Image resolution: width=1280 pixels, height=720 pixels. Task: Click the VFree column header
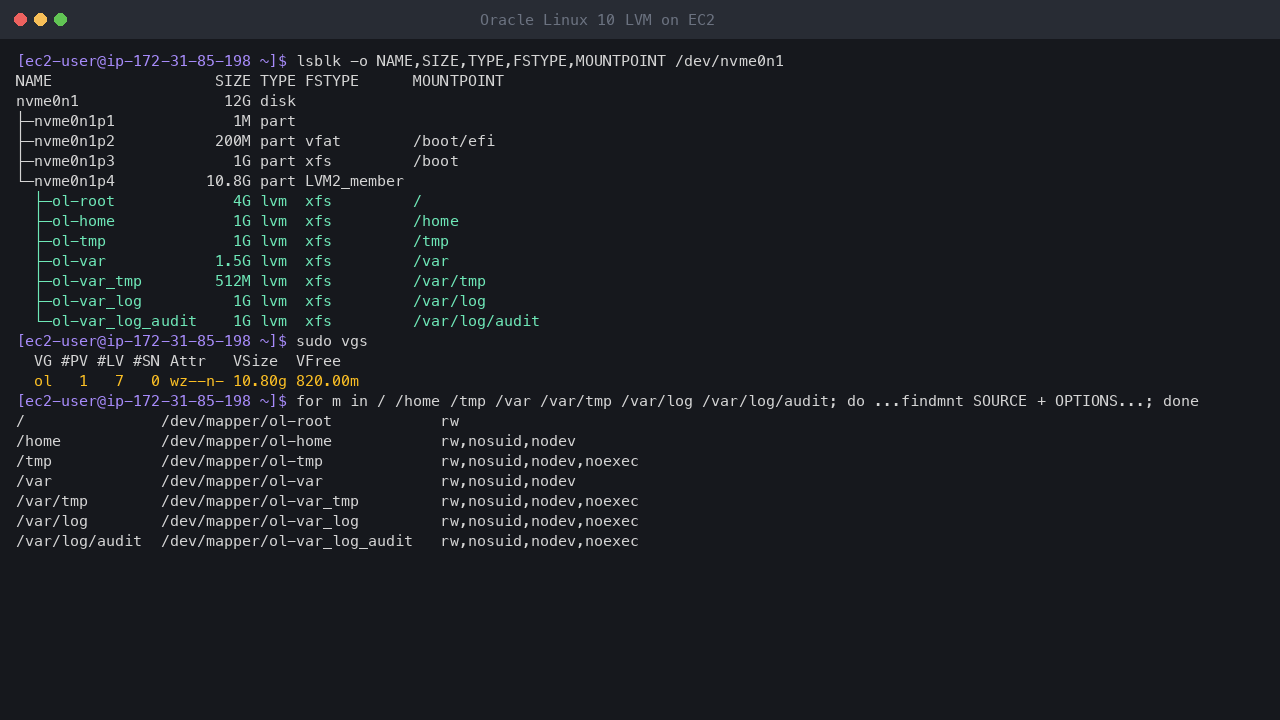point(318,361)
